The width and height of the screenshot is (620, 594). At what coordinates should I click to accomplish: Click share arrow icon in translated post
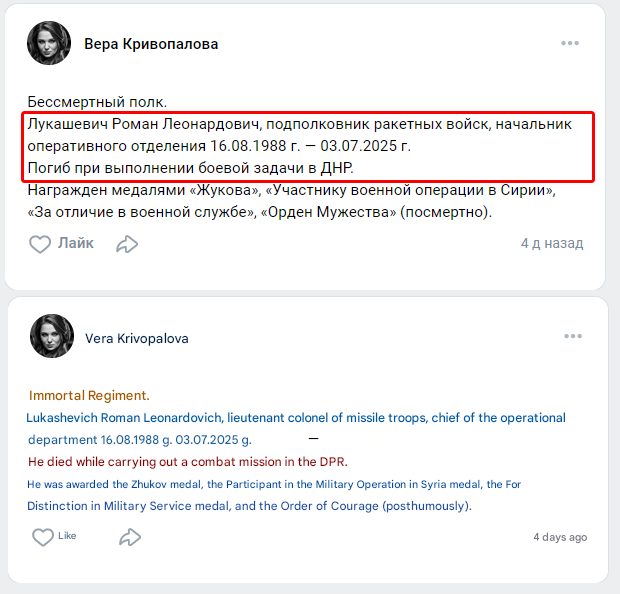click(130, 537)
